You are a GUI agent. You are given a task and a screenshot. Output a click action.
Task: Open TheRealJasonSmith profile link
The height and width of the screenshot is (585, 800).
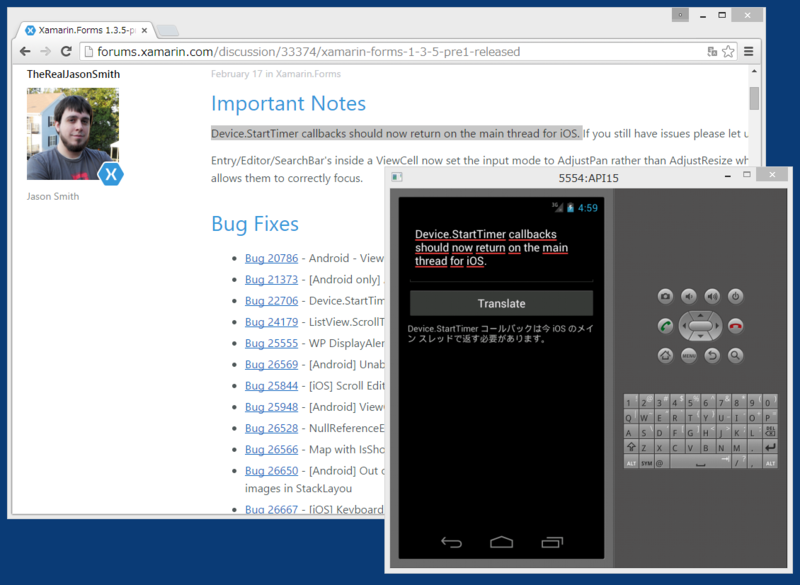coord(73,74)
